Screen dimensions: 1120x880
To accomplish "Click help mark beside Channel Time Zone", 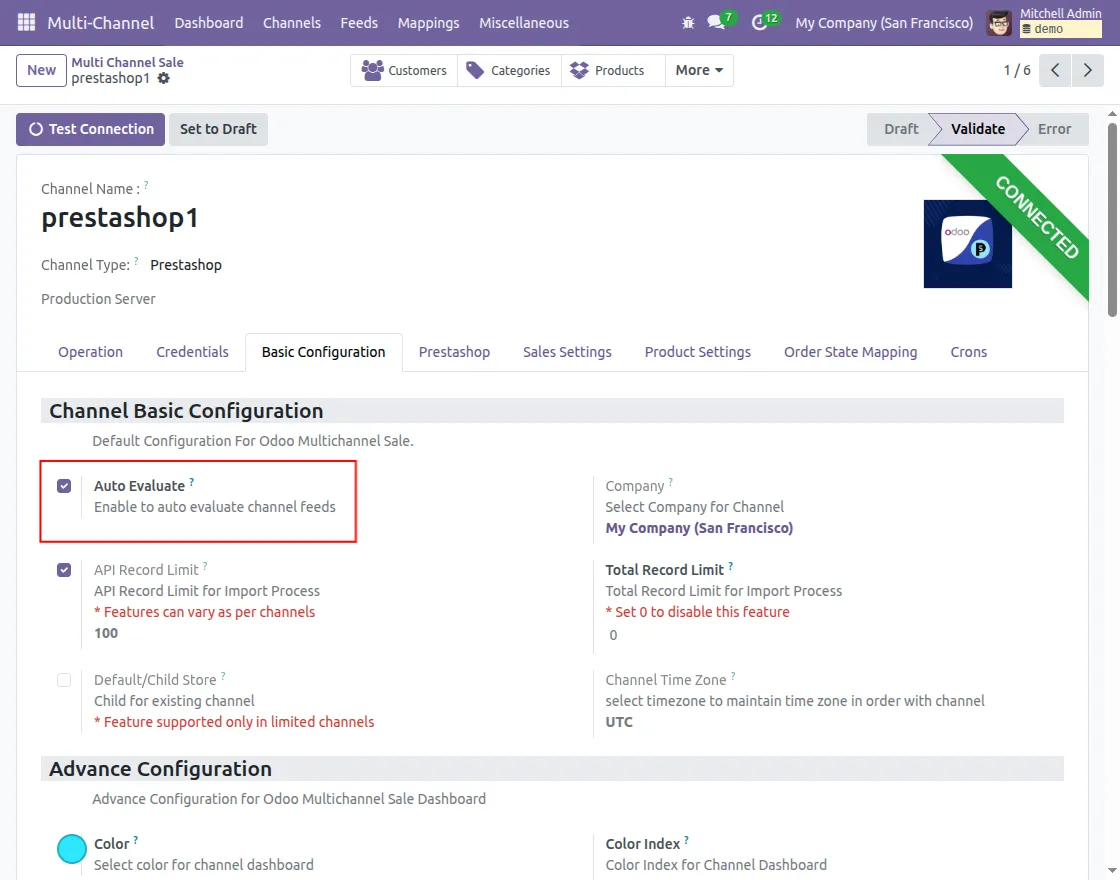I will point(733,676).
